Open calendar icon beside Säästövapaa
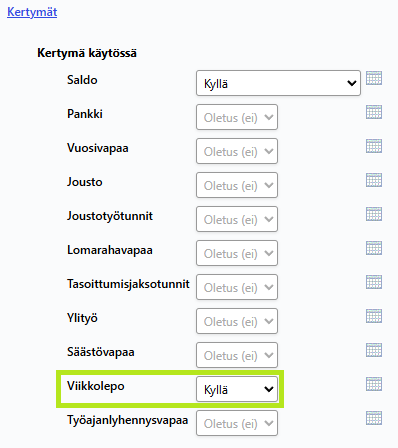The width and height of the screenshot is (398, 448). [x=374, y=350]
